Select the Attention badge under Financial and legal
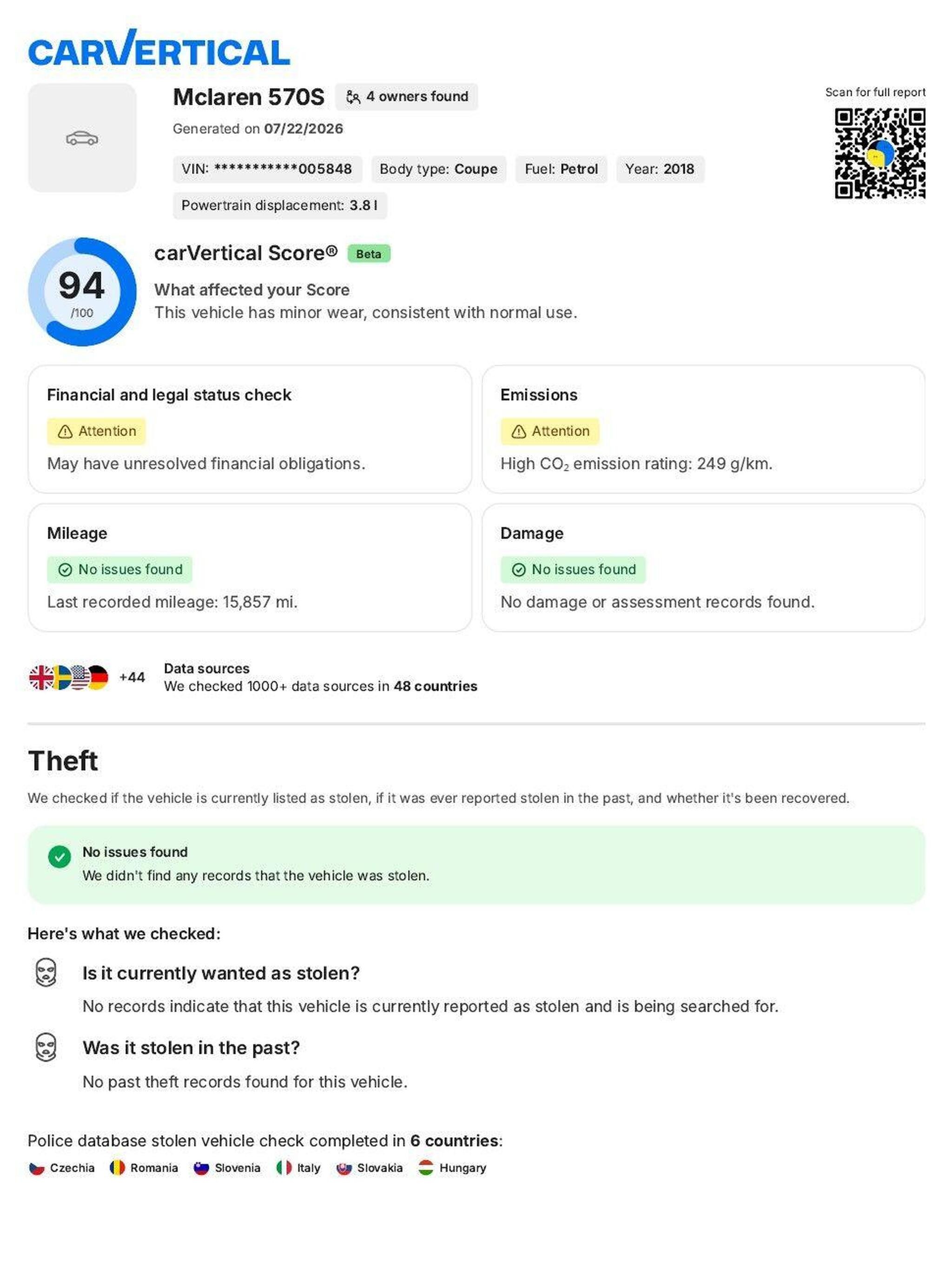 click(x=97, y=431)
